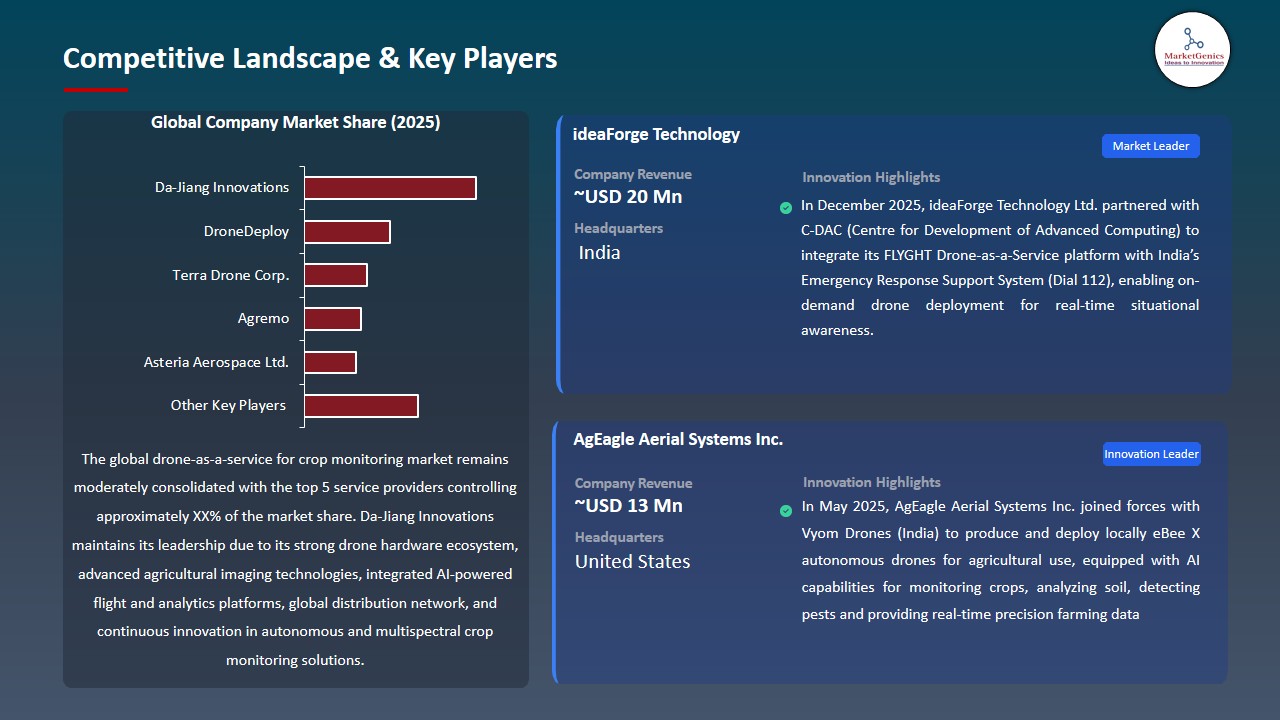Image resolution: width=1280 pixels, height=720 pixels.
Task: Click the 'DroneDeploy' axis label
Action: (x=246, y=231)
